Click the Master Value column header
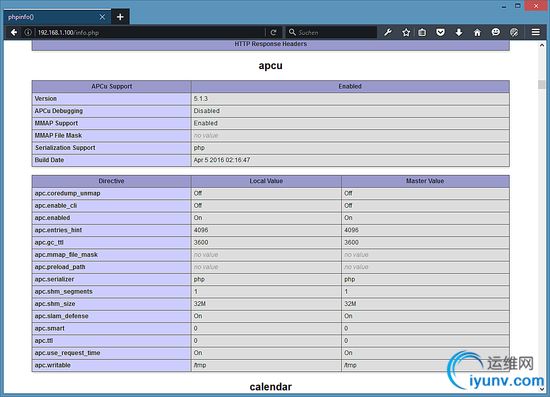This screenshot has height=397, width=550. click(x=425, y=181)
